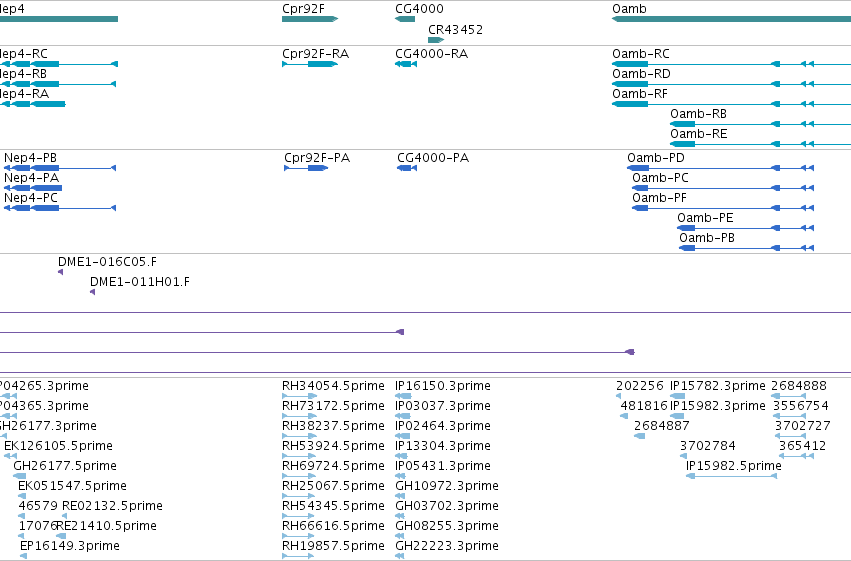
Task: Click EST RH66616.5prime
Action: click(333, 526)
